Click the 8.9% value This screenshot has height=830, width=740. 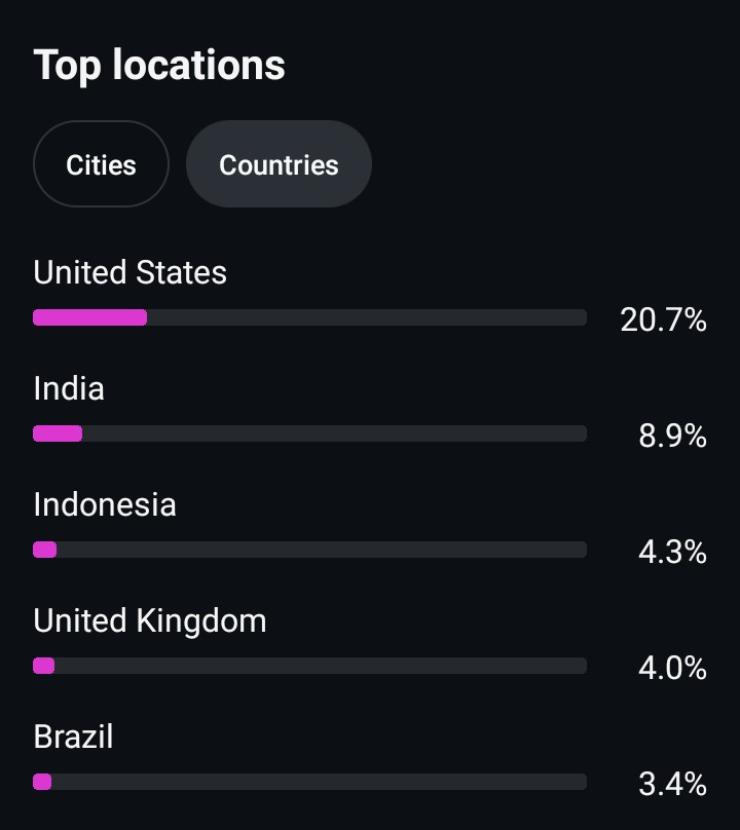tap(672, 436)
